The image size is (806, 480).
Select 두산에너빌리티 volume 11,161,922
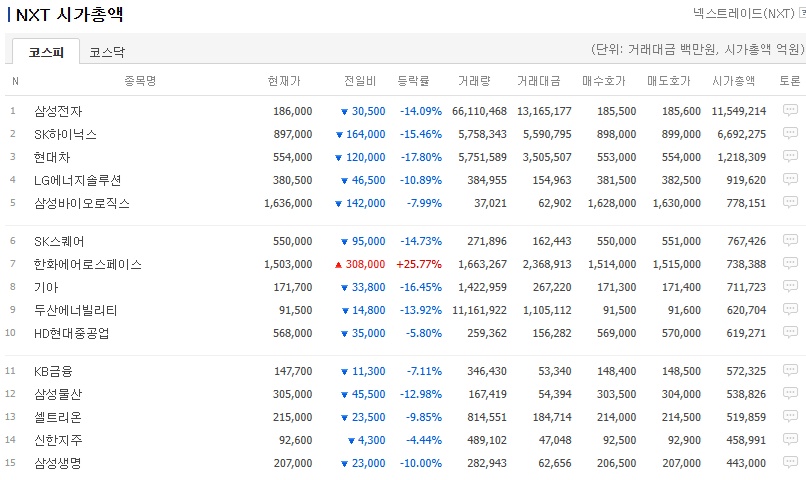pos(480,310)
